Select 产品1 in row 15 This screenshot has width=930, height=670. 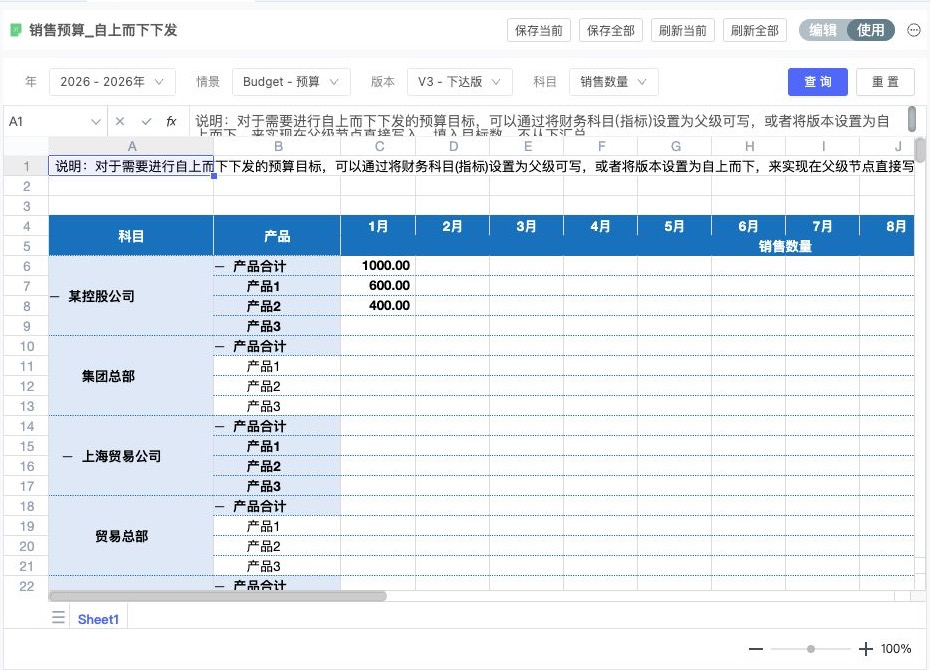(277, 446)
